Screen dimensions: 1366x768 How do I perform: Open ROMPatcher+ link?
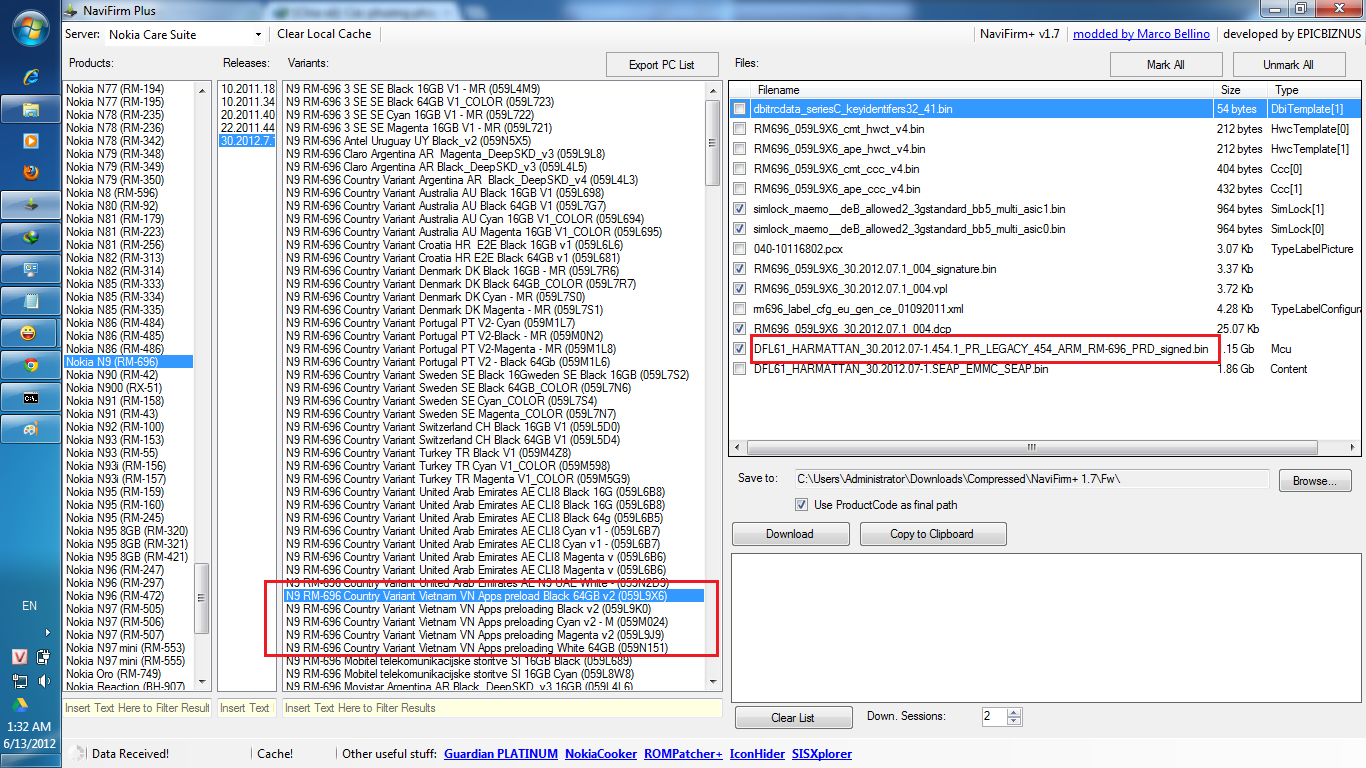pos(683,754)
